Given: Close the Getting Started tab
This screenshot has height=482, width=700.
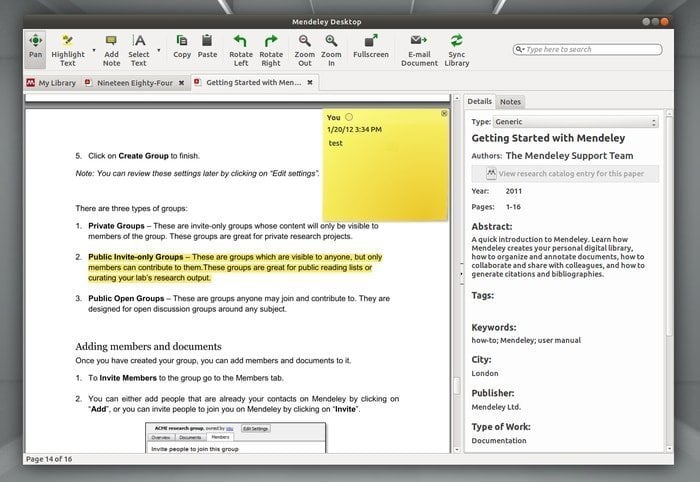Looking at the screenshot, I should [x=310, y=83].
